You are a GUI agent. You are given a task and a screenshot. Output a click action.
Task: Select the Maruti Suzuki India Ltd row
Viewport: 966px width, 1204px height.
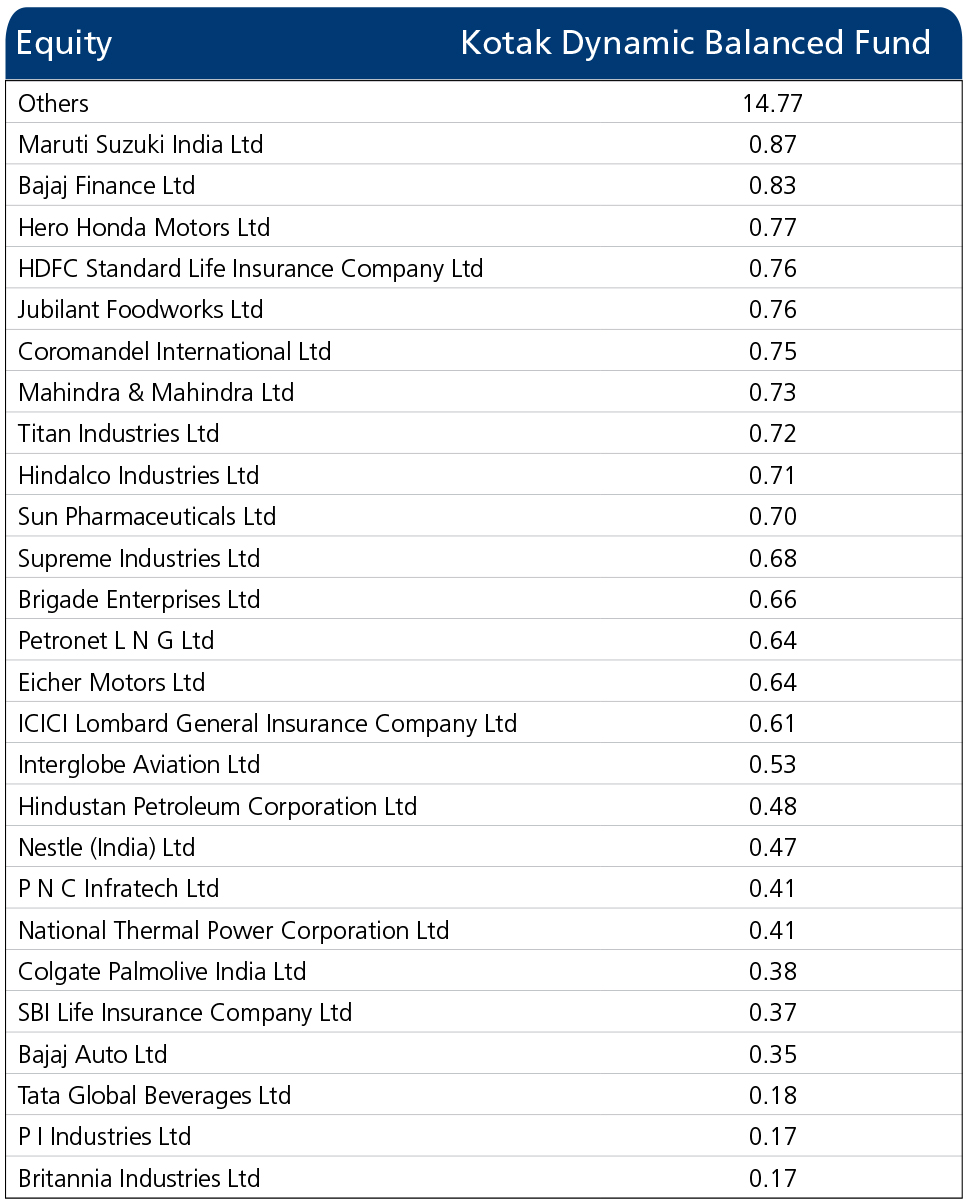click(x=483, y=144)
